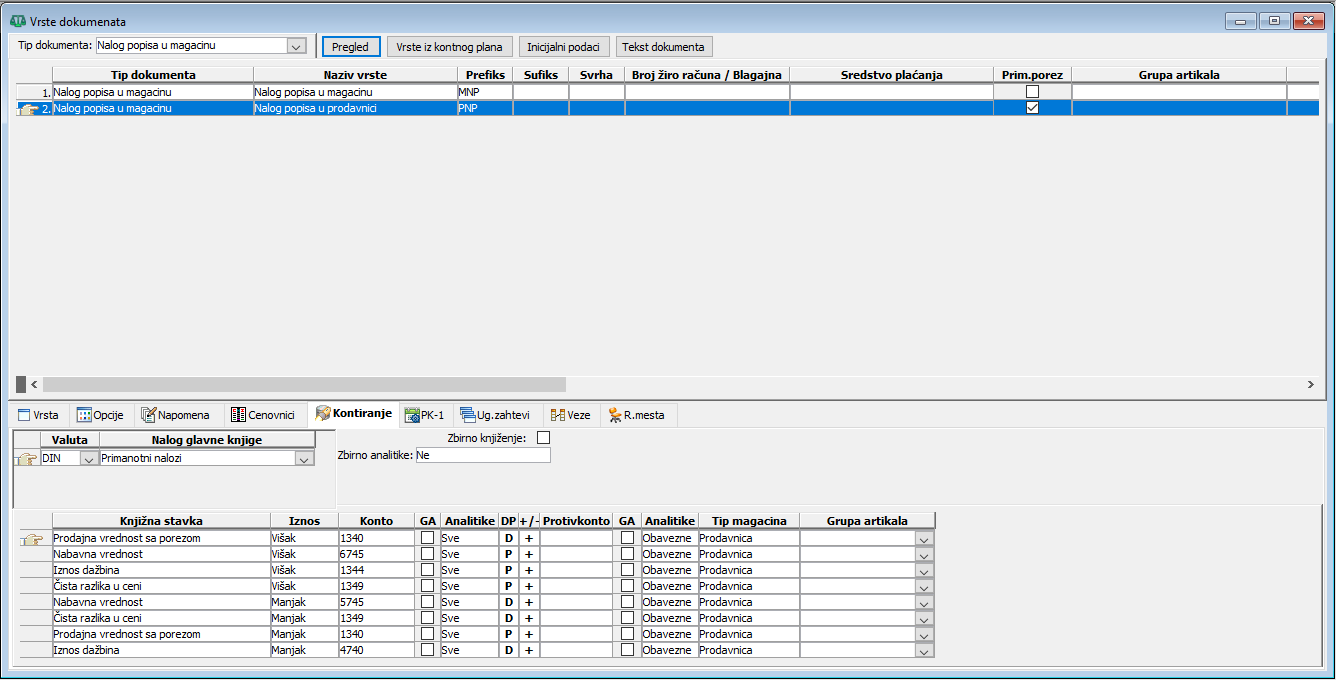Click the Inicijalni podaci button
This screenshot has height=680, width=1336.
tap(563, 47)
